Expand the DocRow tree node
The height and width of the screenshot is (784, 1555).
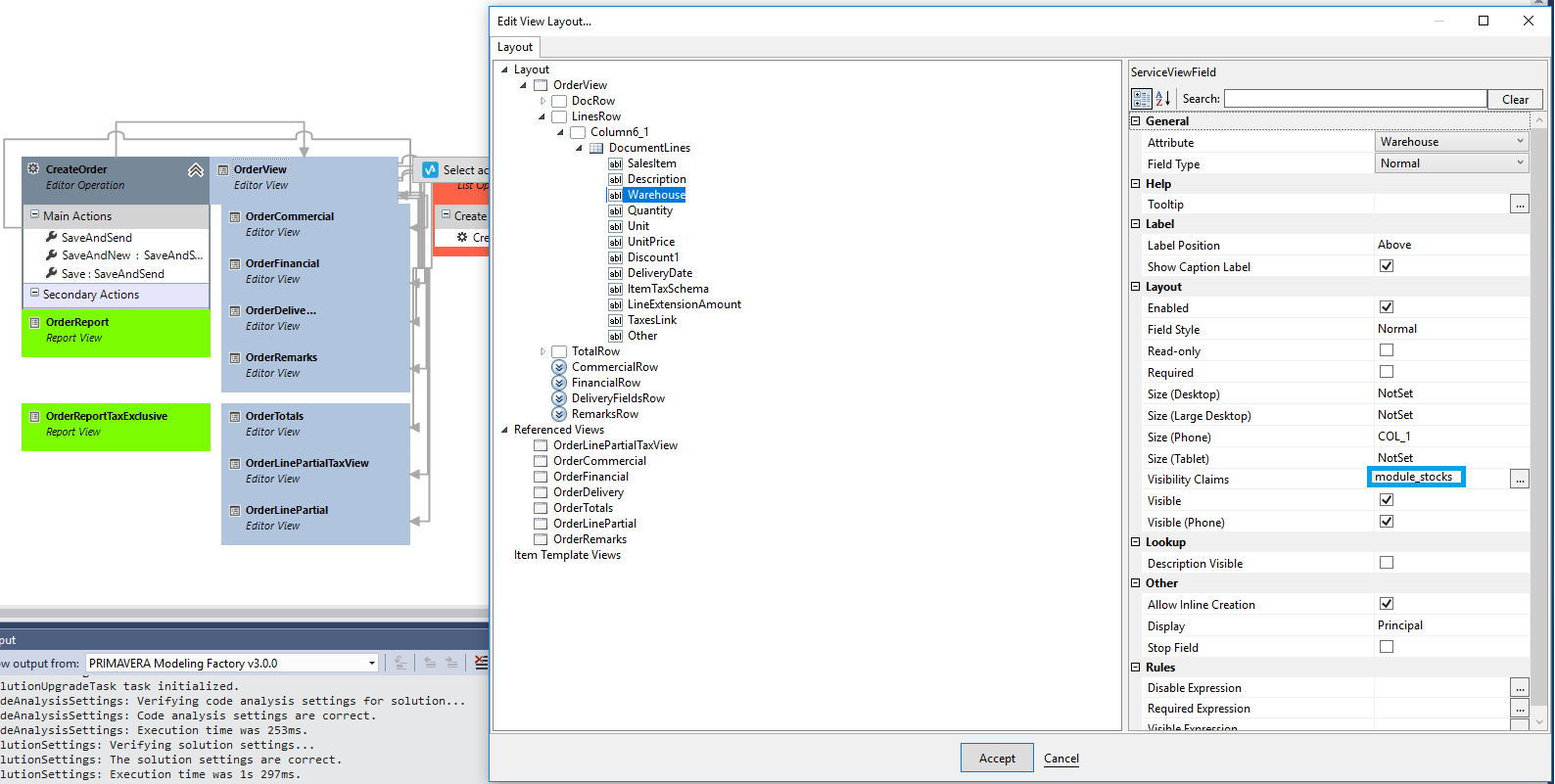(x=542, y=101)
